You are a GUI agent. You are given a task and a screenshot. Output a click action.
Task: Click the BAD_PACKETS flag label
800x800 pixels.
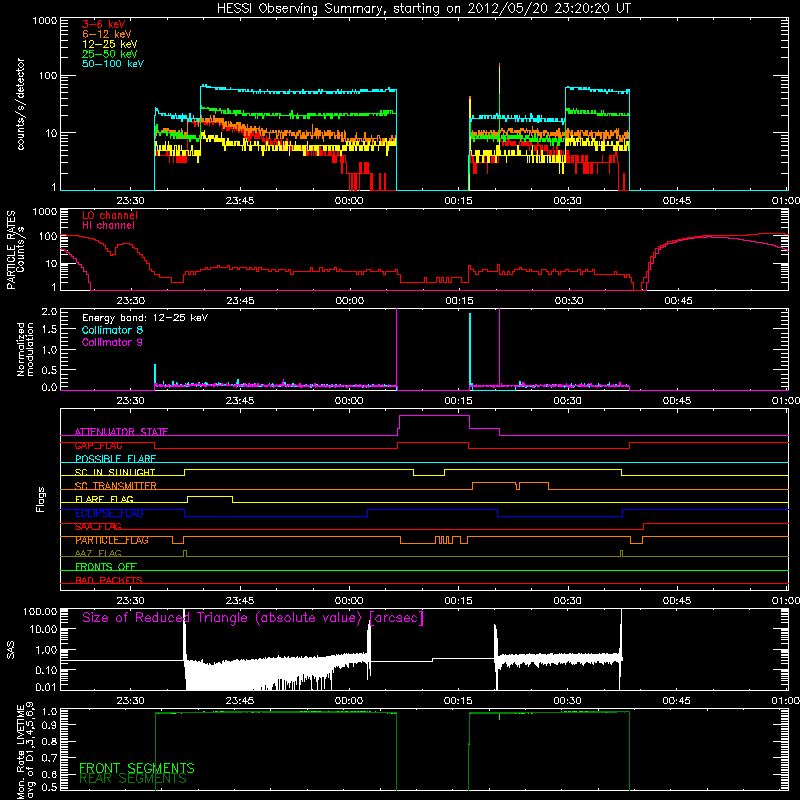click(x=109, y=580)
